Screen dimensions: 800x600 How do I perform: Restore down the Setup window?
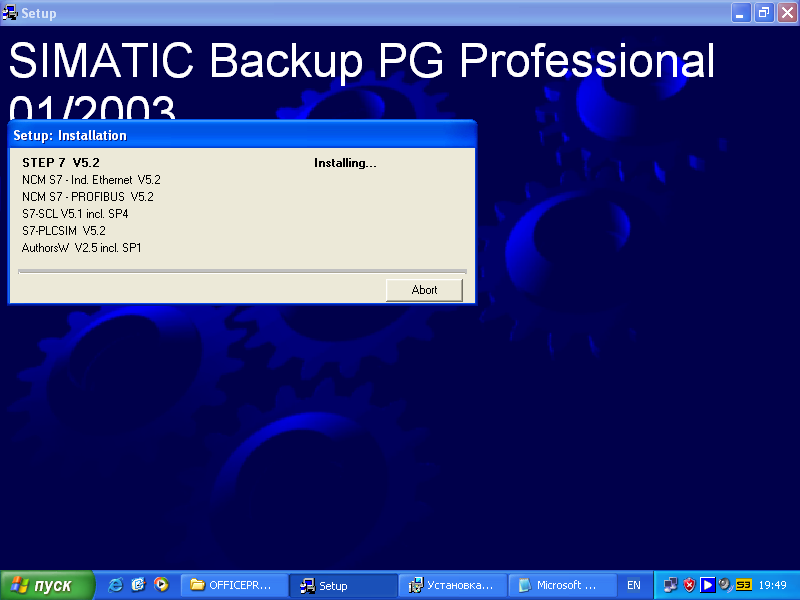tap(764, 13)
